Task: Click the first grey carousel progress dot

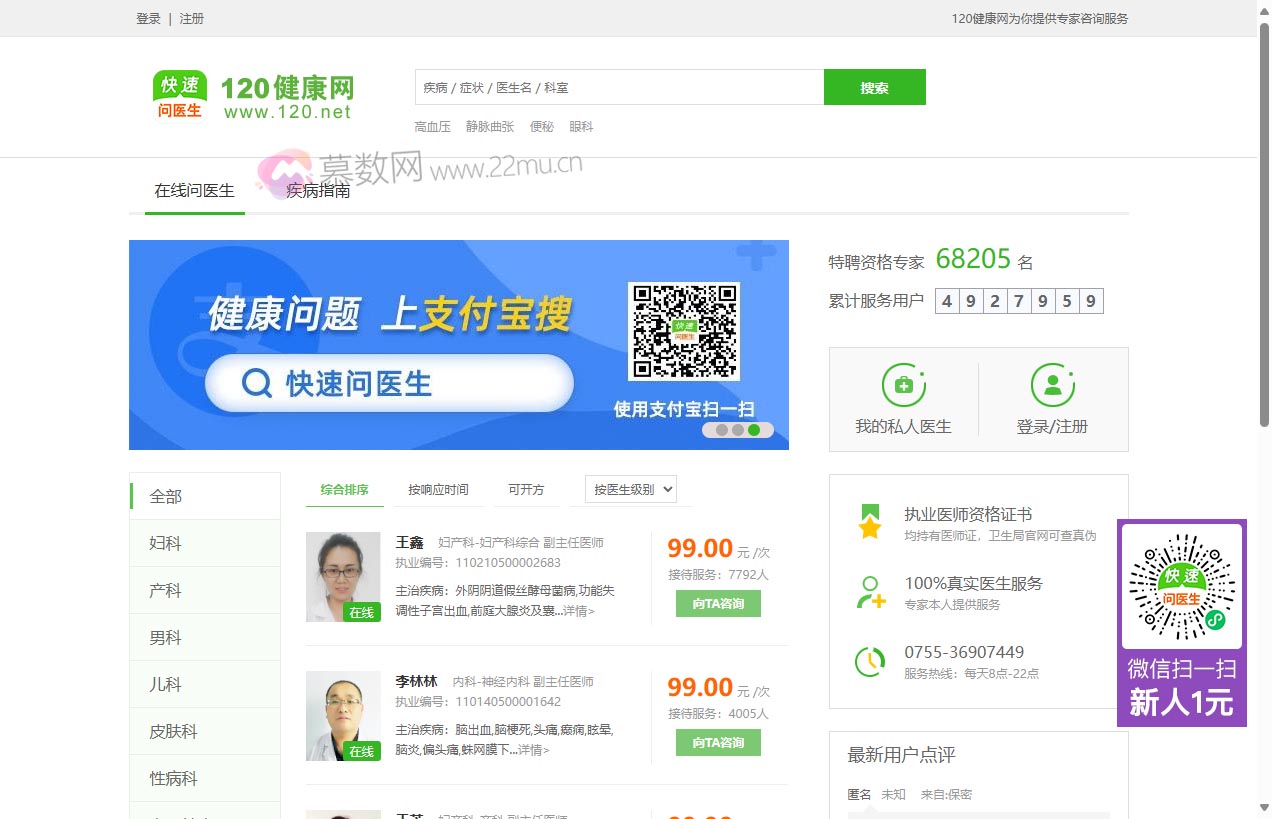Action: (x=723, y=429)
